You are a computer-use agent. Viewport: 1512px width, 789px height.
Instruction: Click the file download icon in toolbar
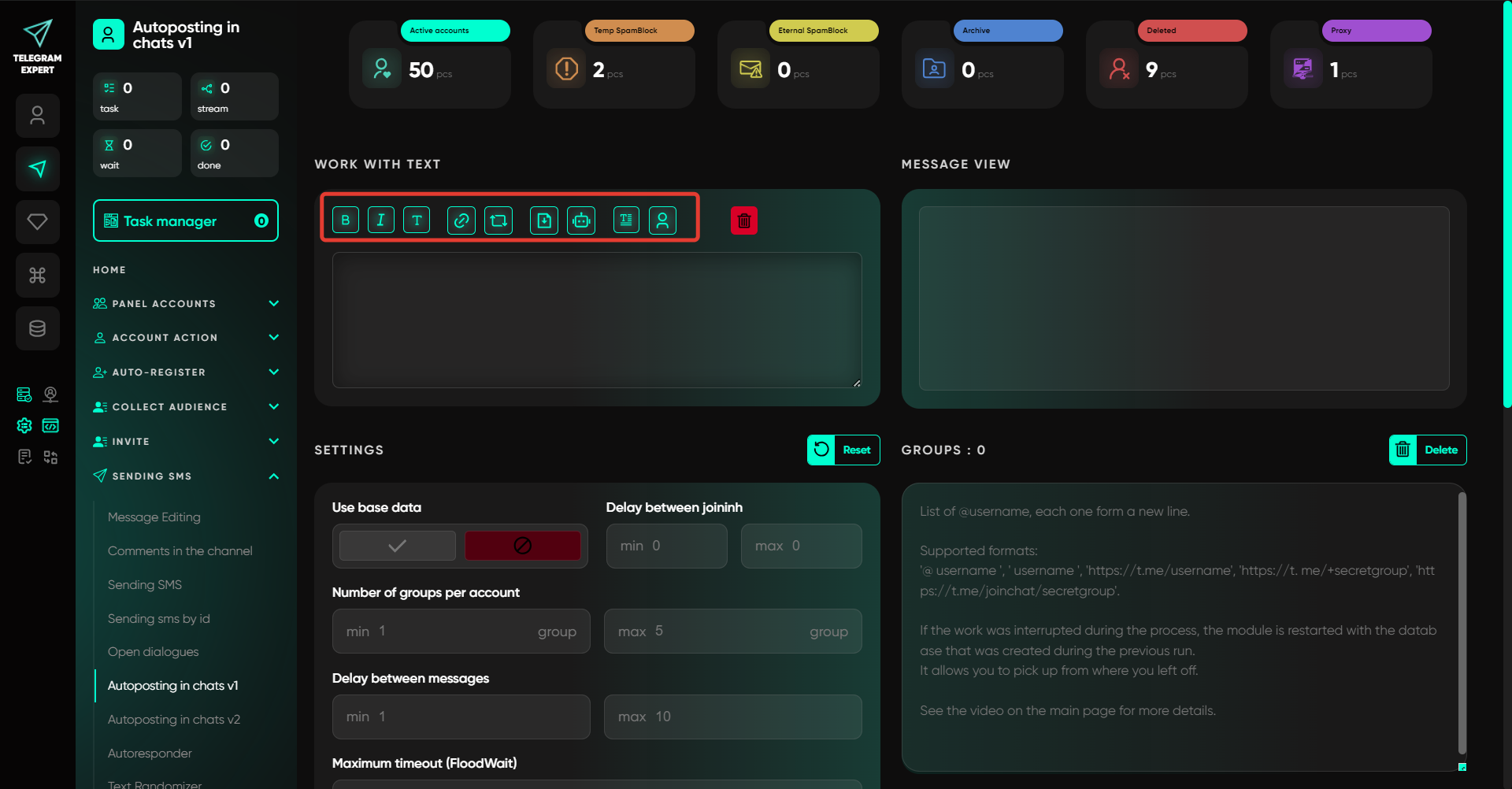point(544,220)
